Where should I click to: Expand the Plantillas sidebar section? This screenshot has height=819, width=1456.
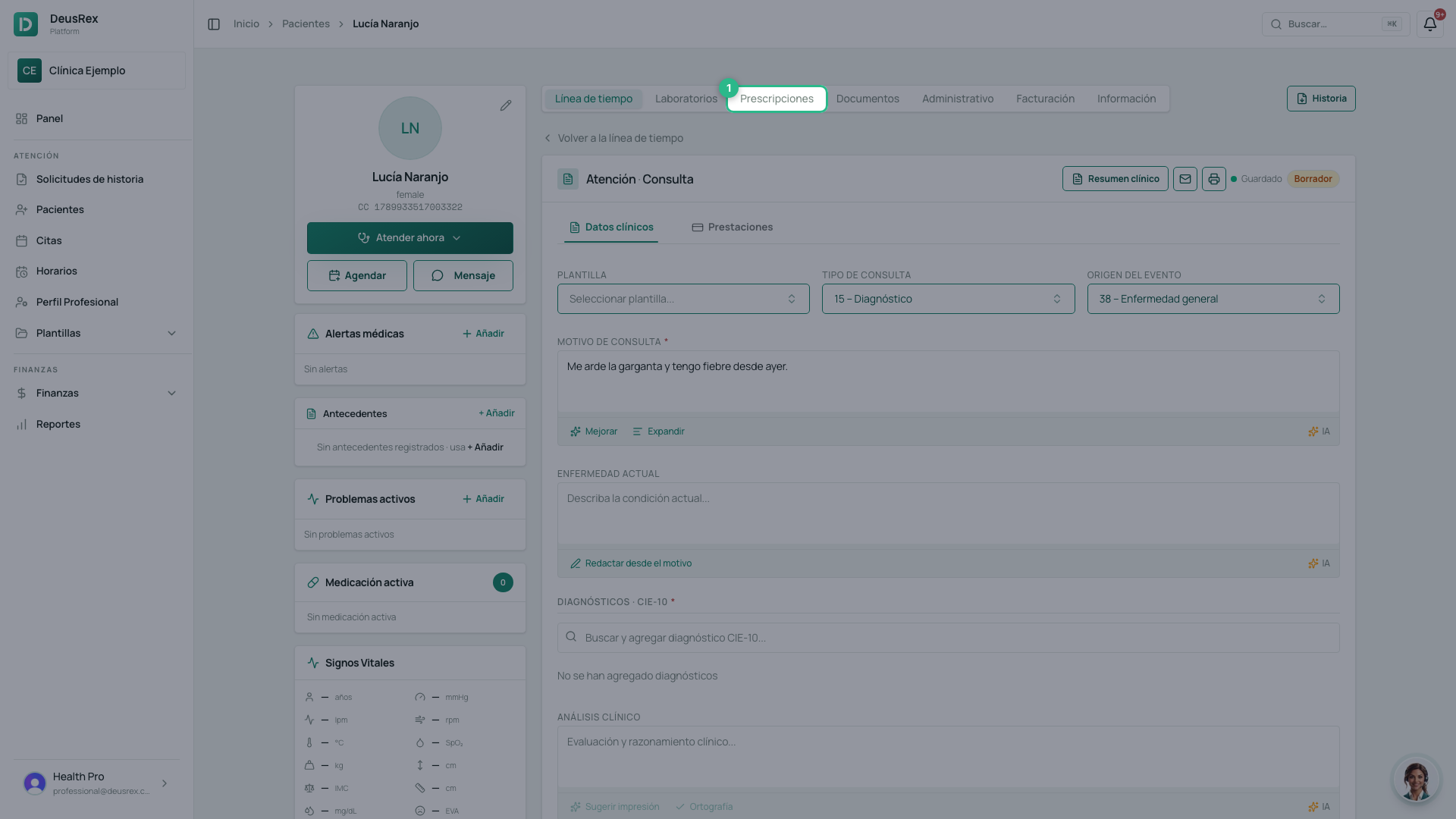[x=96, y=333]
